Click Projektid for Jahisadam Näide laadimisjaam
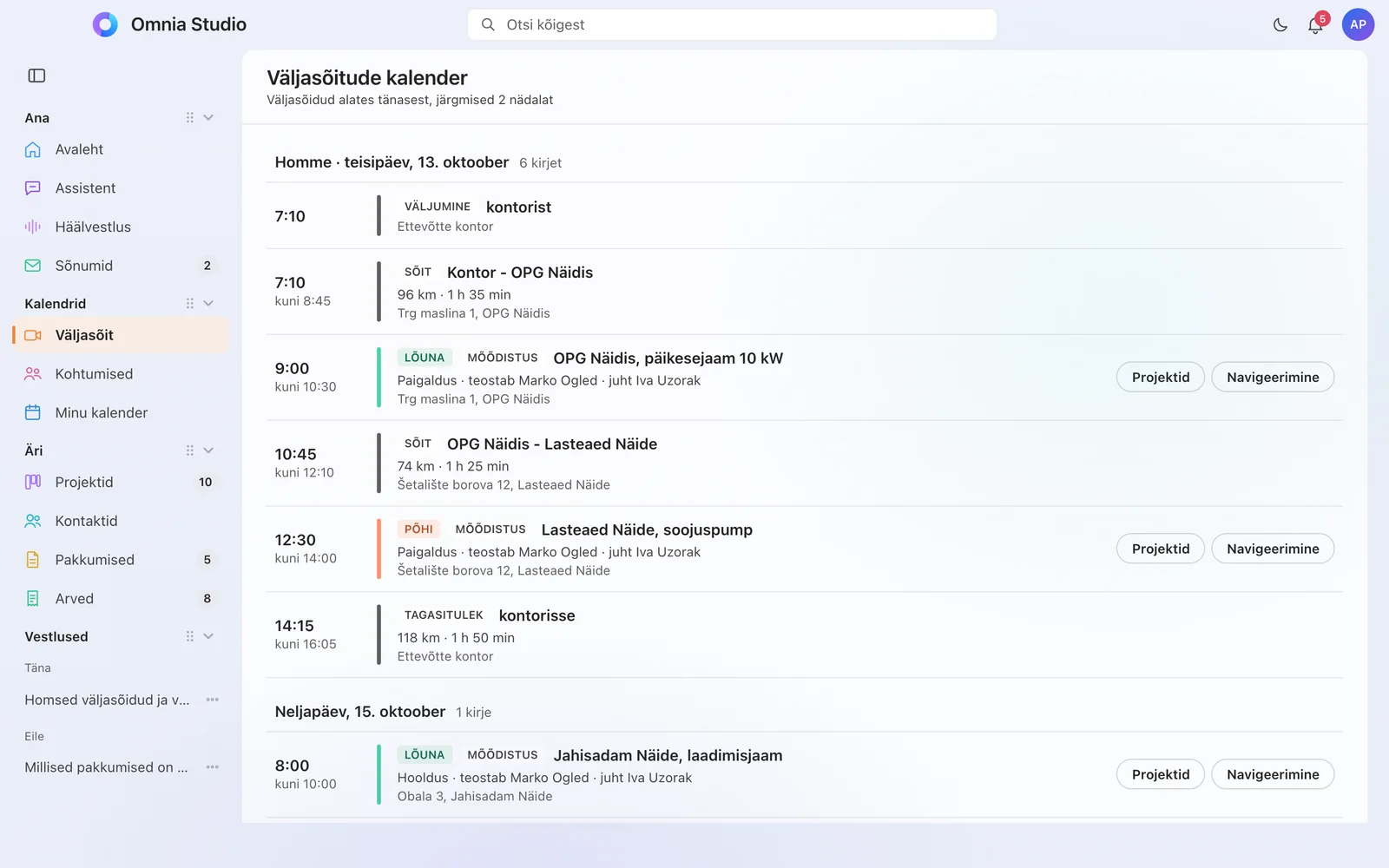The image size is (1389, 868). tap(1161, 774)
